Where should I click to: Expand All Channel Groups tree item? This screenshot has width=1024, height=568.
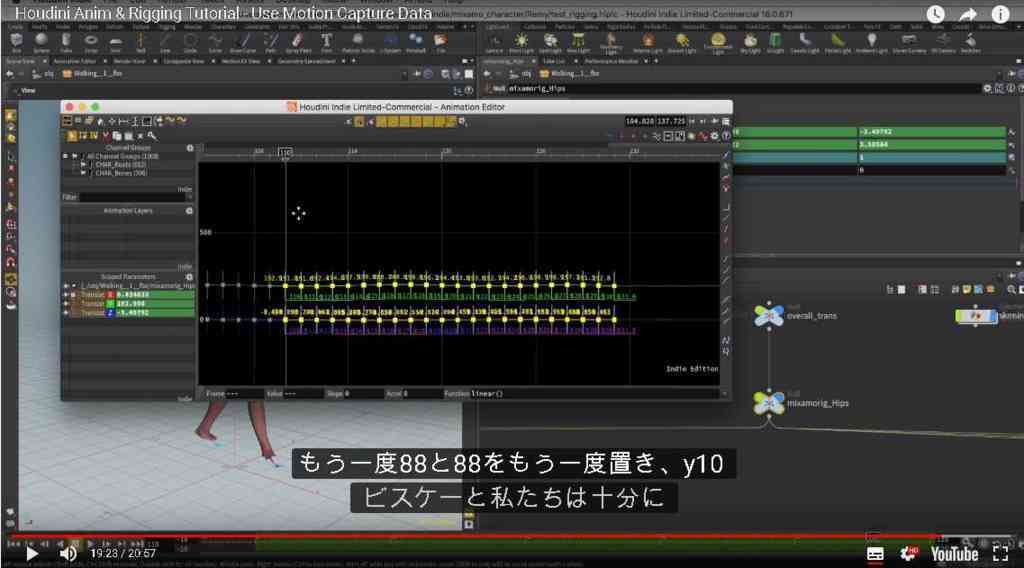[74, 156]
